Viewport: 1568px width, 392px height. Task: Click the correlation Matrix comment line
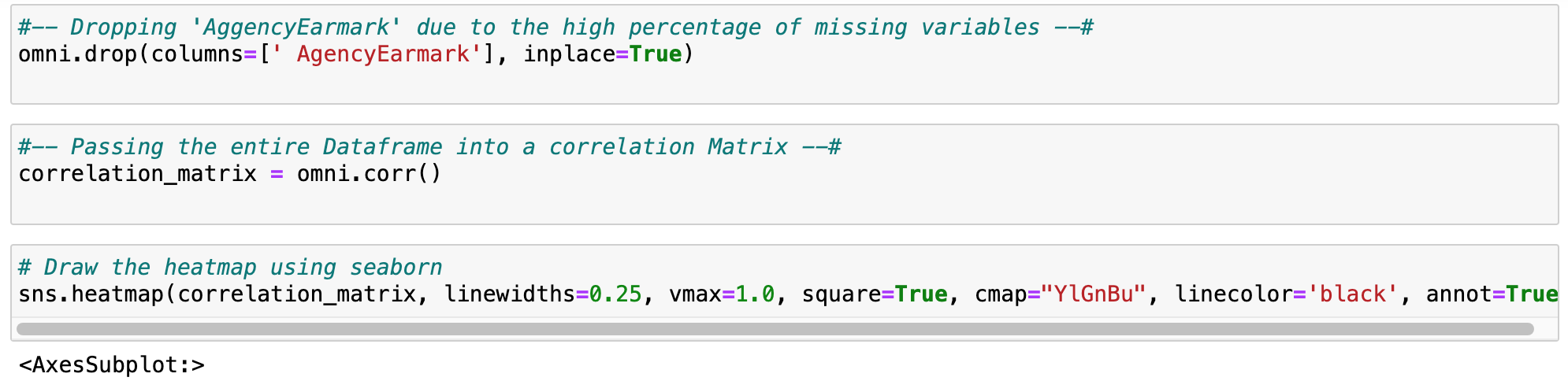pos(429,147)
